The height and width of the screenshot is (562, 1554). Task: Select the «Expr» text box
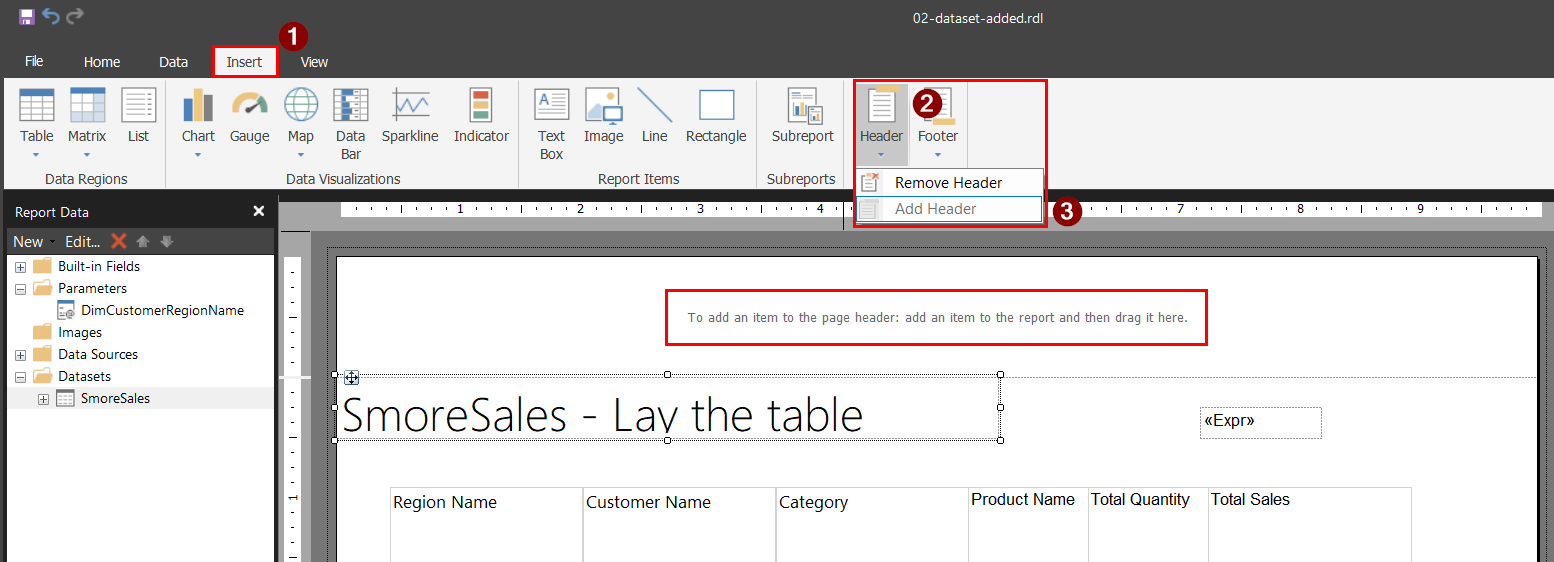point(1261,422)
